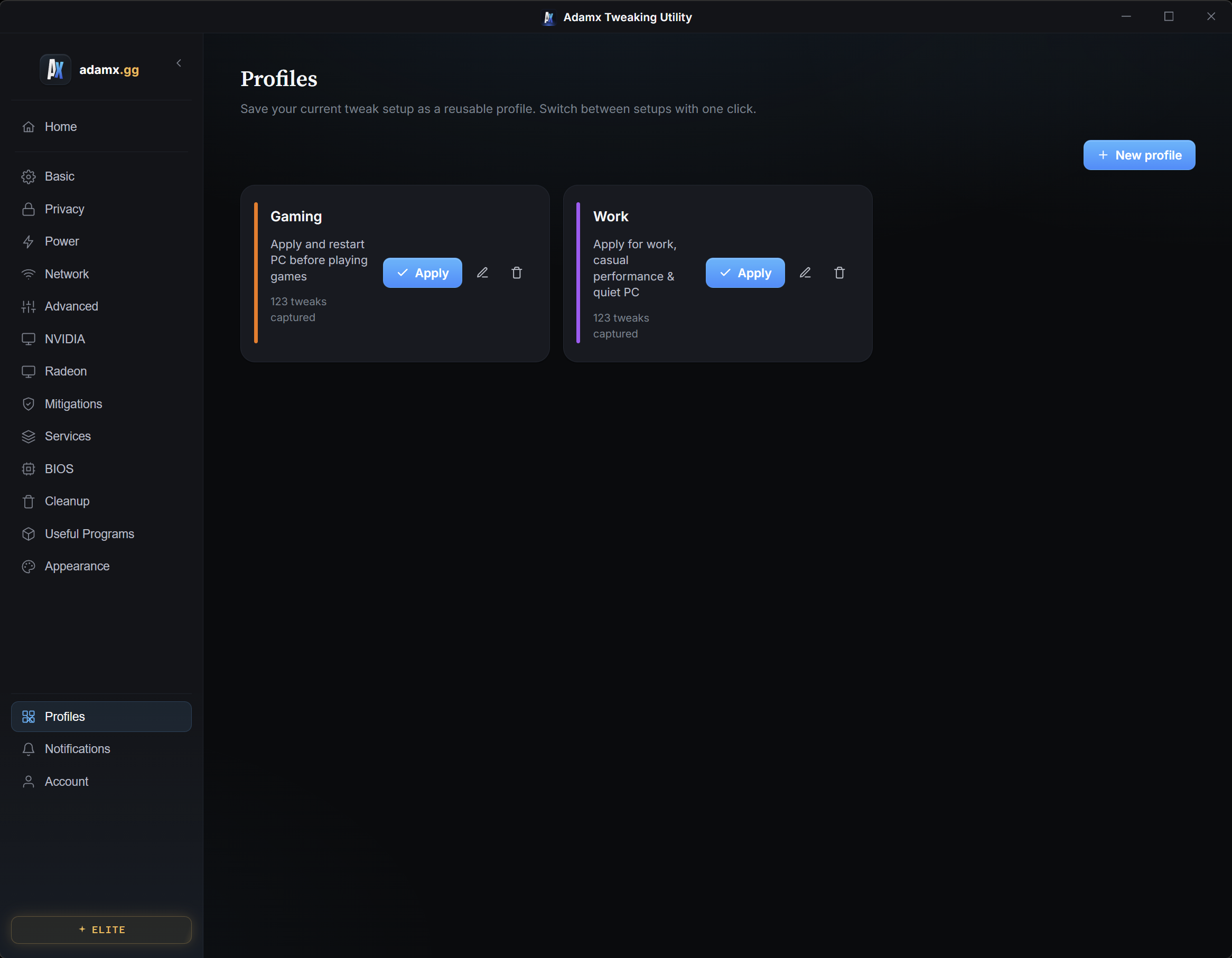
Task: Select the NVIDIA page
Action: pos(101,339)
